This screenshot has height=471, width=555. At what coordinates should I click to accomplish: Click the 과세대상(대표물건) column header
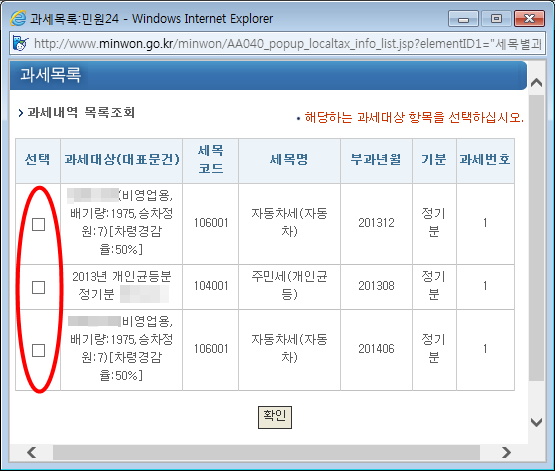(x=121, y=161)
